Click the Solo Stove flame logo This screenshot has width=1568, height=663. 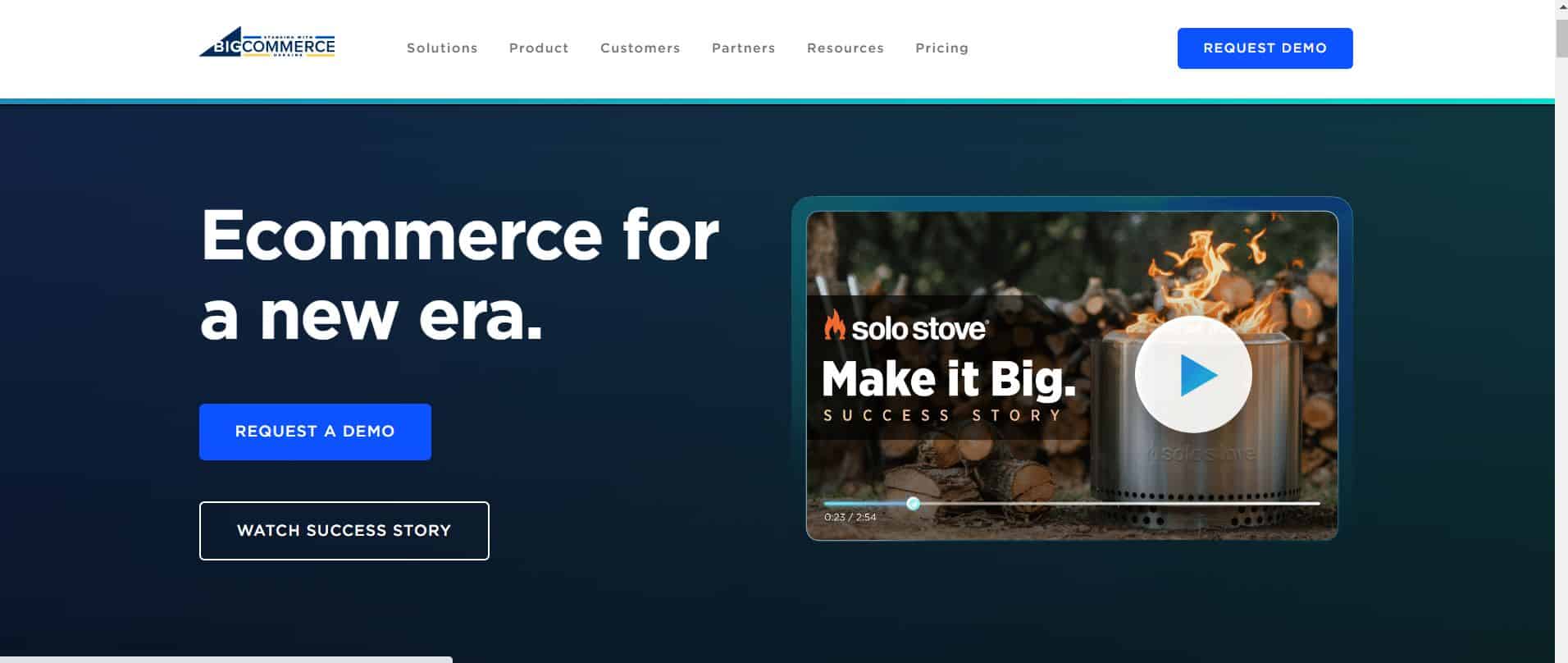pyautogui.click(x=834, y=326)
